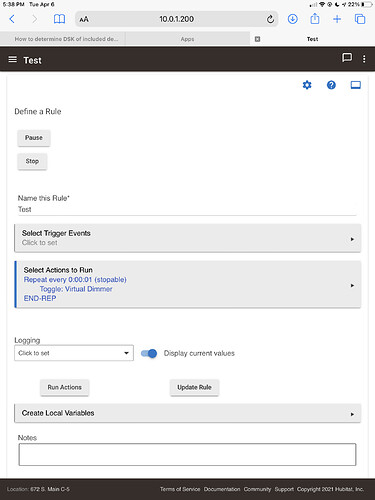Click the Notes text box

(187, 454)
